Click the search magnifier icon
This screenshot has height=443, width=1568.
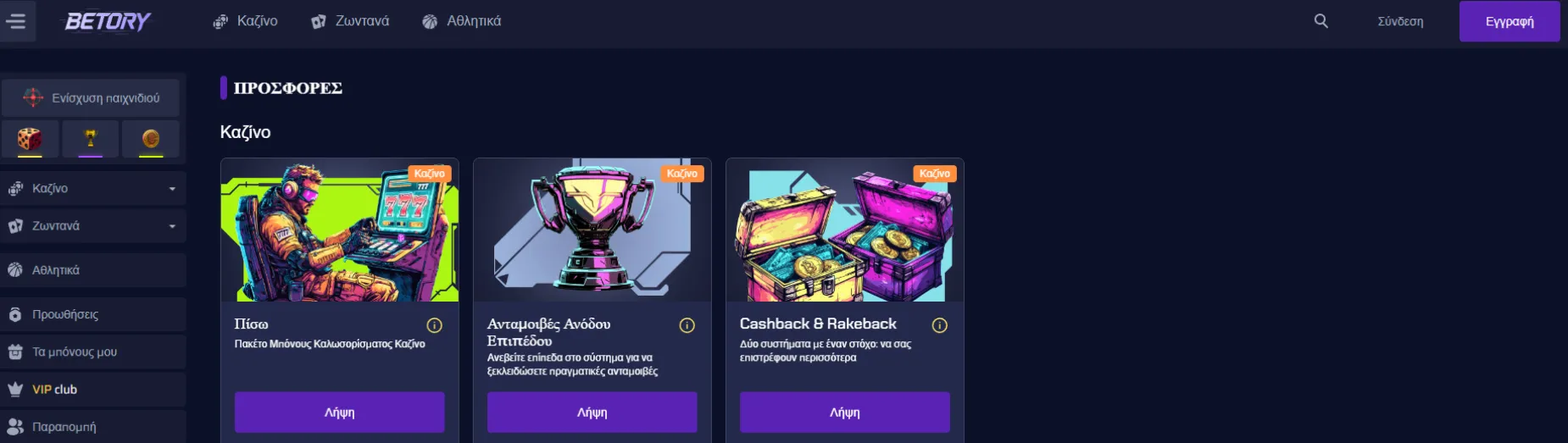pyautogui.click(x=1321, y=21)
